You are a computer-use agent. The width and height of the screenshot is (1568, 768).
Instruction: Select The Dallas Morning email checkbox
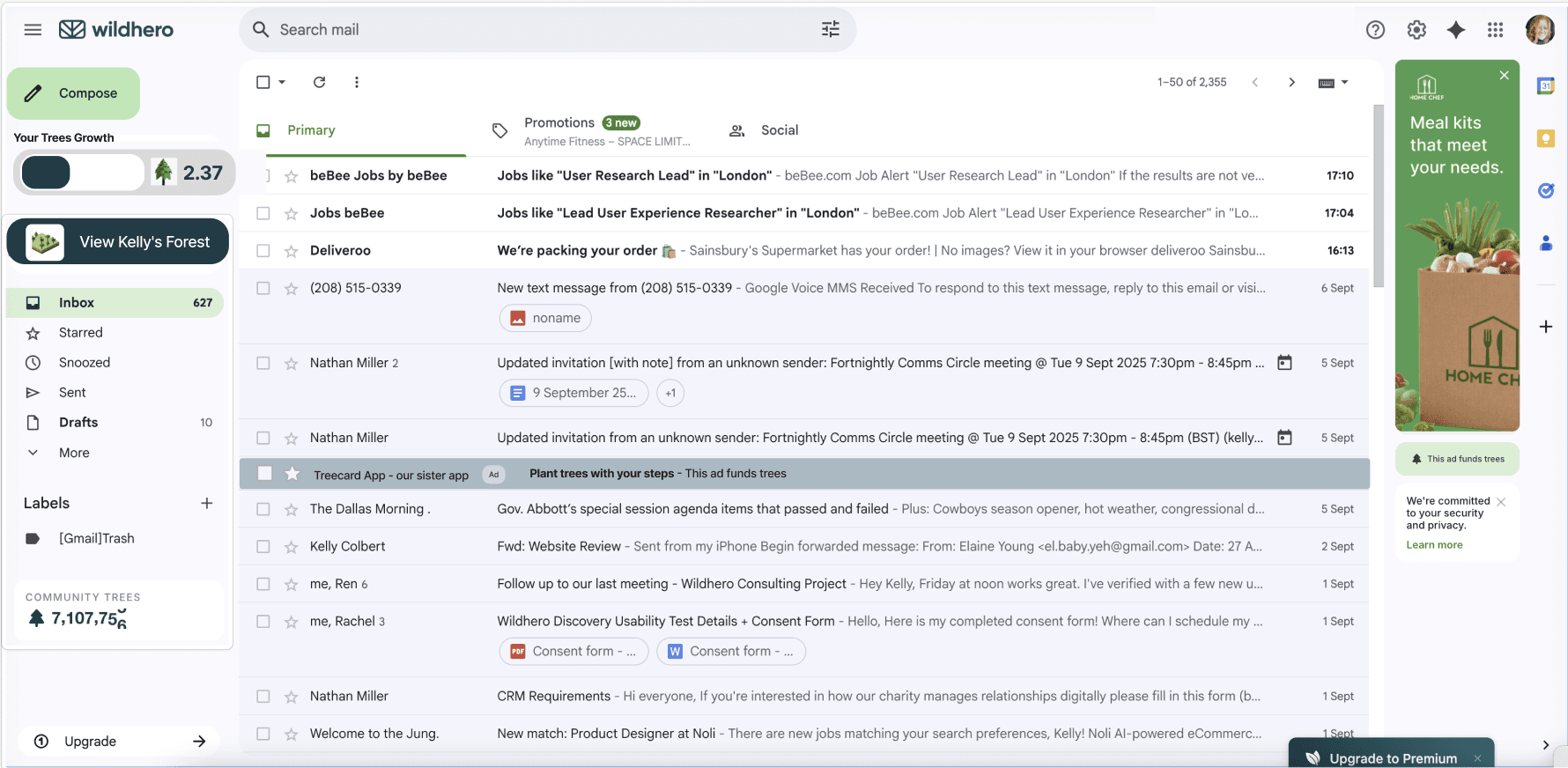[263, 509]
